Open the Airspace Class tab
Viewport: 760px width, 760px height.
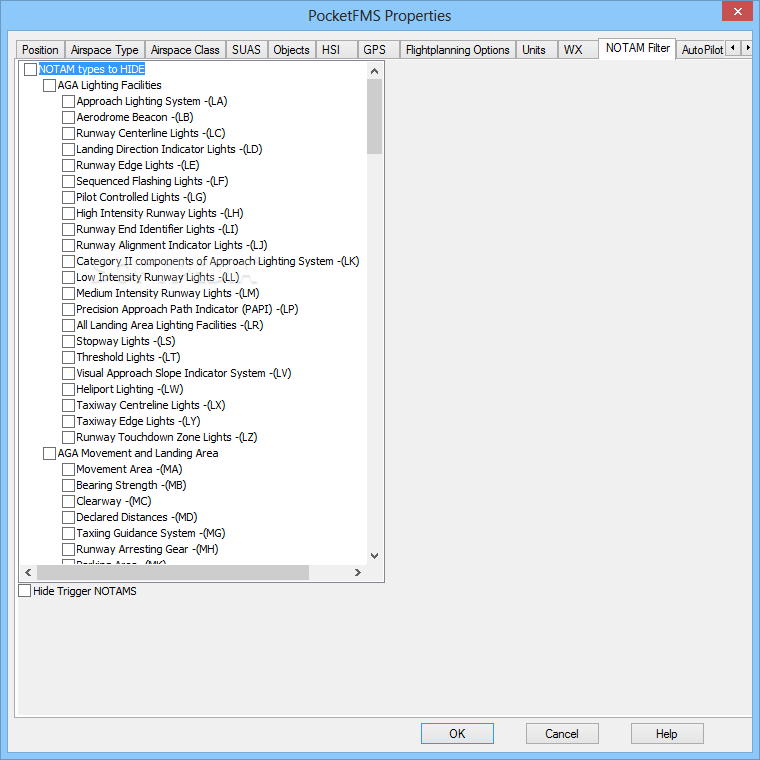point(185,50)
